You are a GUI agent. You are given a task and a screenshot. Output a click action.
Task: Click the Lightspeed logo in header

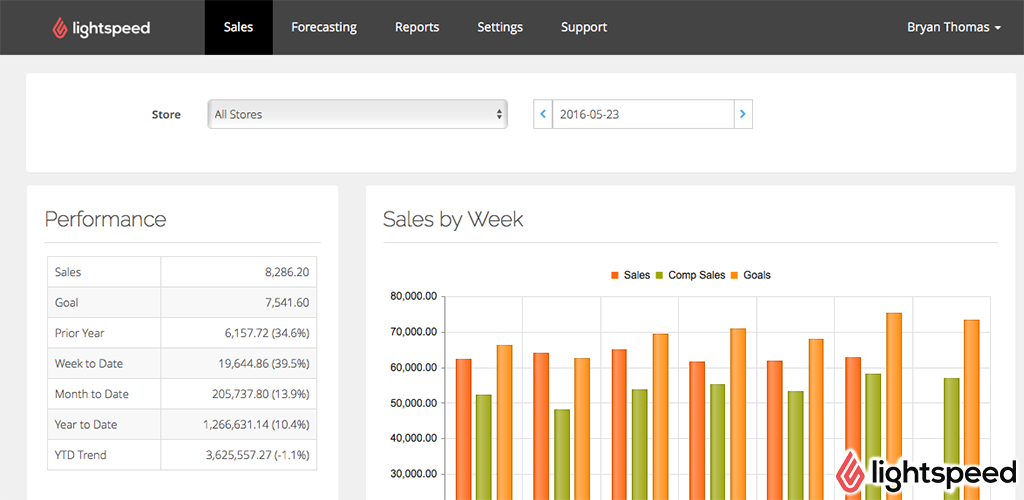[101, 28]
